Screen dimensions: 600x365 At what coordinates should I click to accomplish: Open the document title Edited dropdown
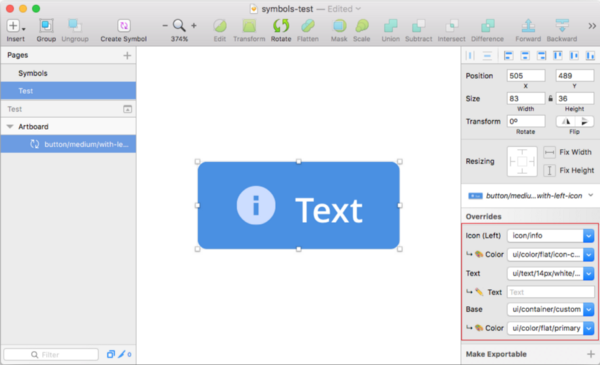click(344, 9)
